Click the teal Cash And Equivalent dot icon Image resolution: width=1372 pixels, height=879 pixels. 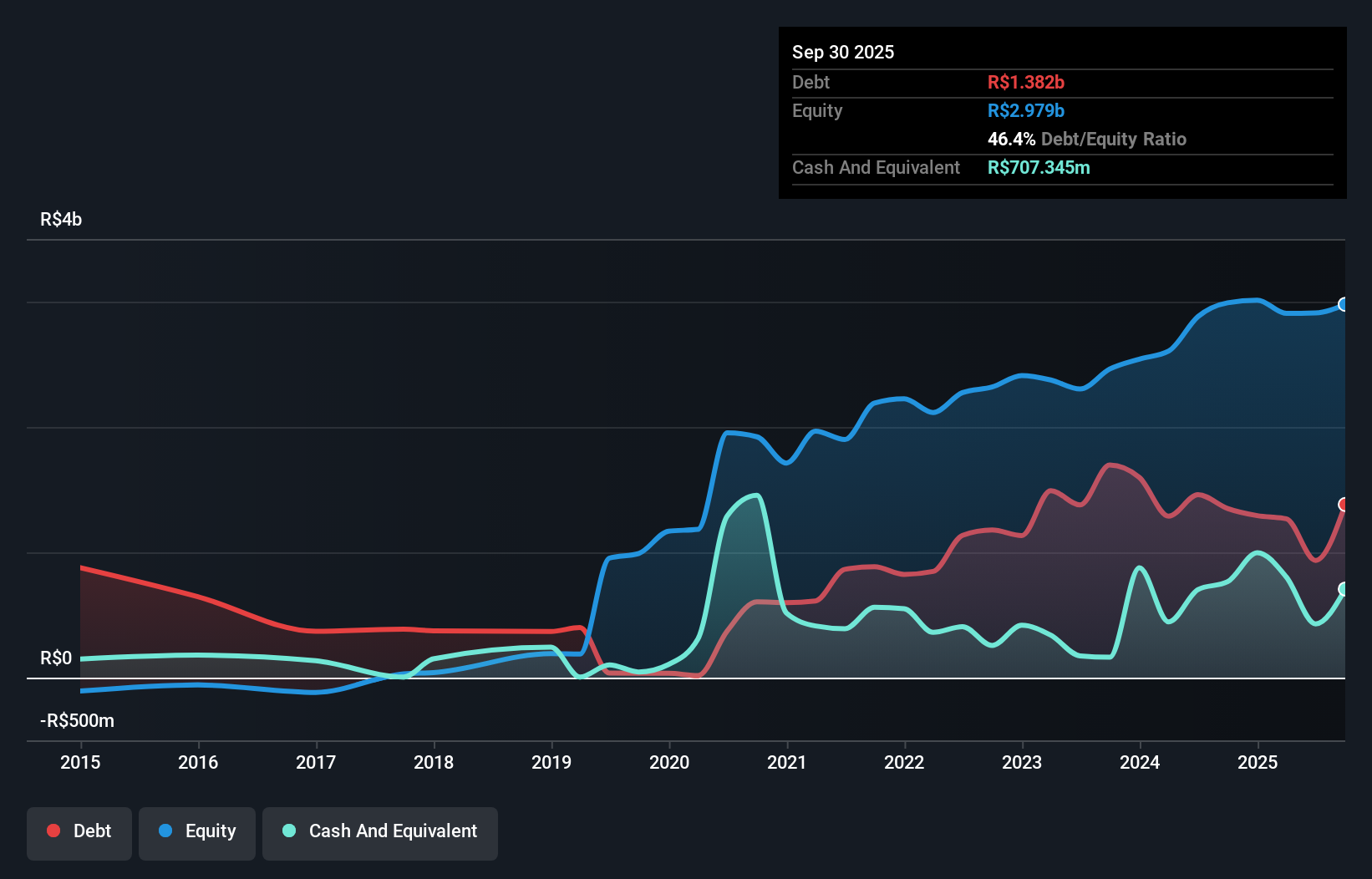(x=287, y=831)
